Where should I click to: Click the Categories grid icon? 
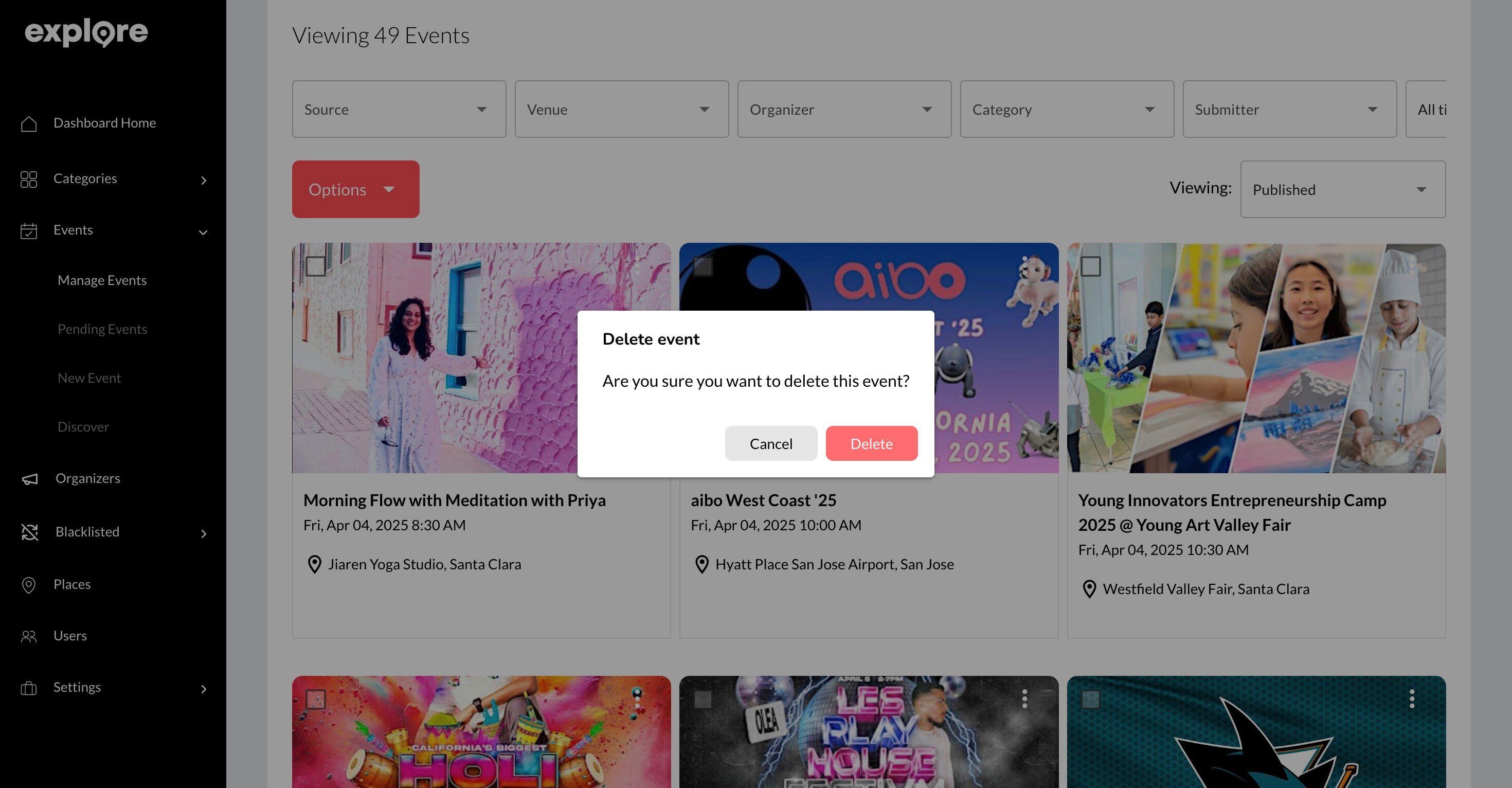click(x=29, y=179)
